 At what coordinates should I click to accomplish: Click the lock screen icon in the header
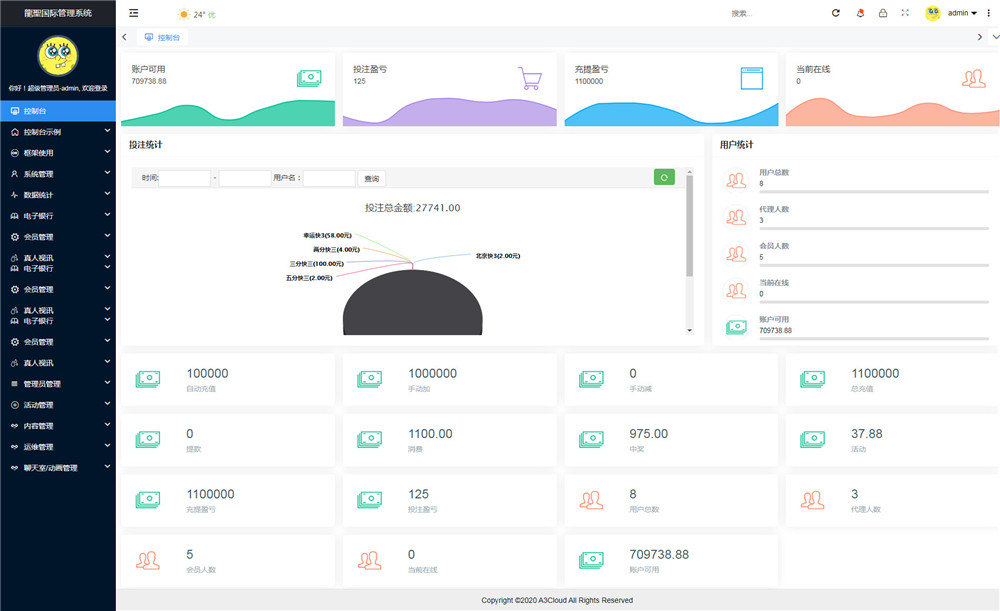point(883,12)
